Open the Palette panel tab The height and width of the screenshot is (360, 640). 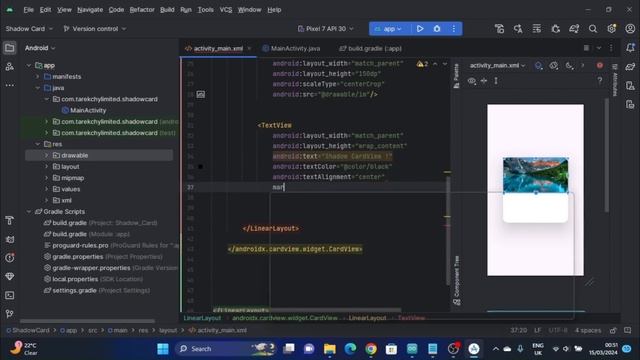pos(456,76)
